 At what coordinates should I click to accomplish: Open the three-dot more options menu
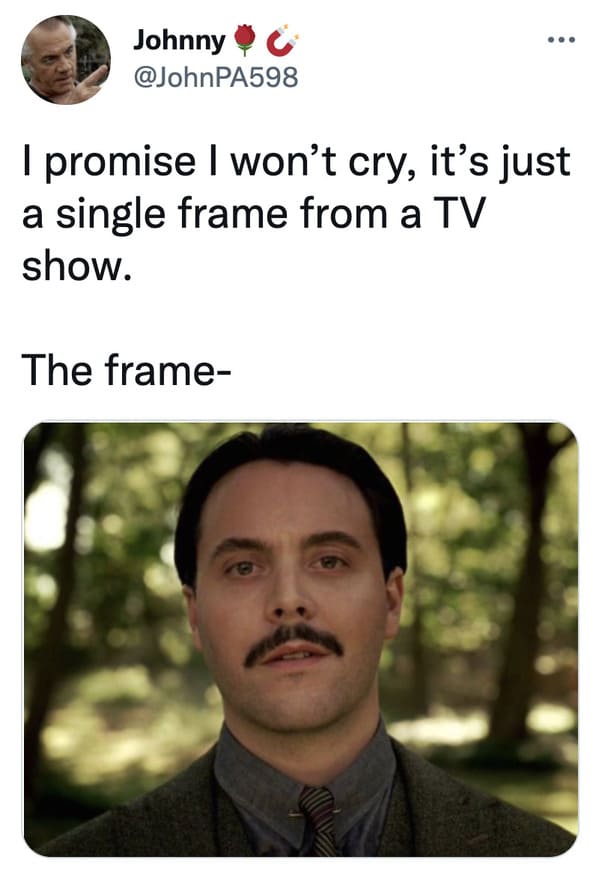561,40
